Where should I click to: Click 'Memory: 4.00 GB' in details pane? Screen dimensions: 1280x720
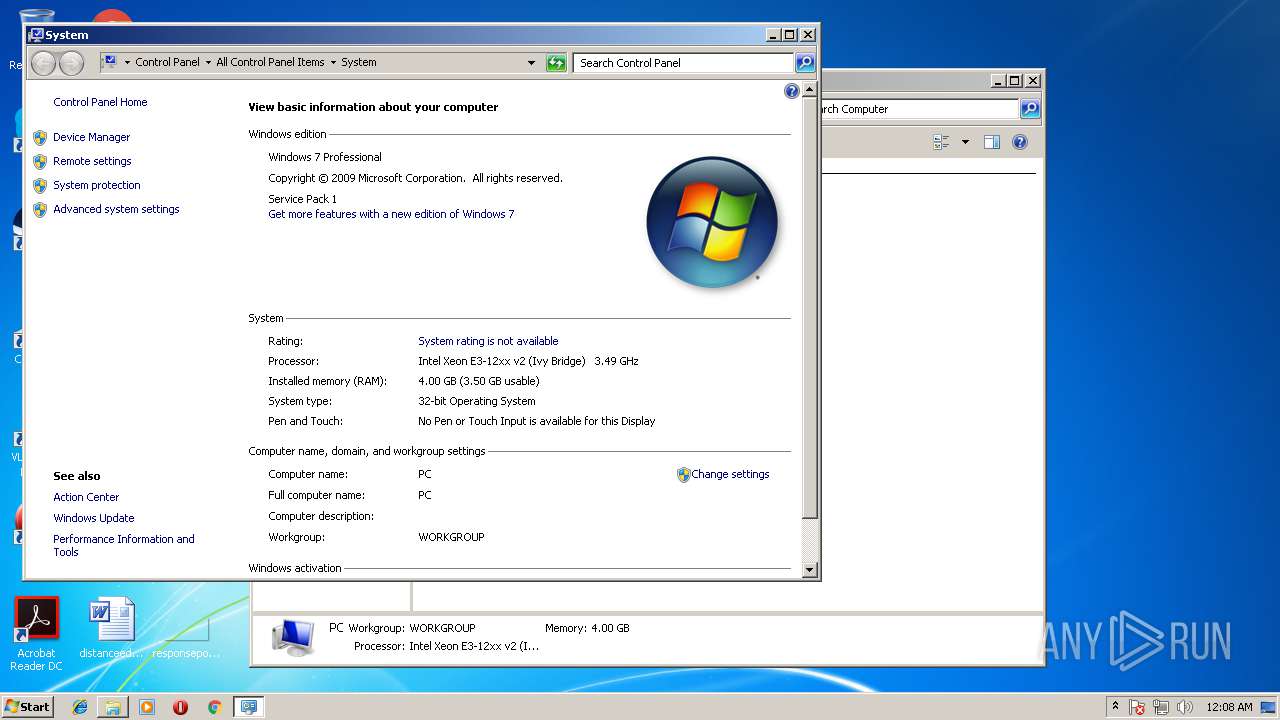coord(587,628)
